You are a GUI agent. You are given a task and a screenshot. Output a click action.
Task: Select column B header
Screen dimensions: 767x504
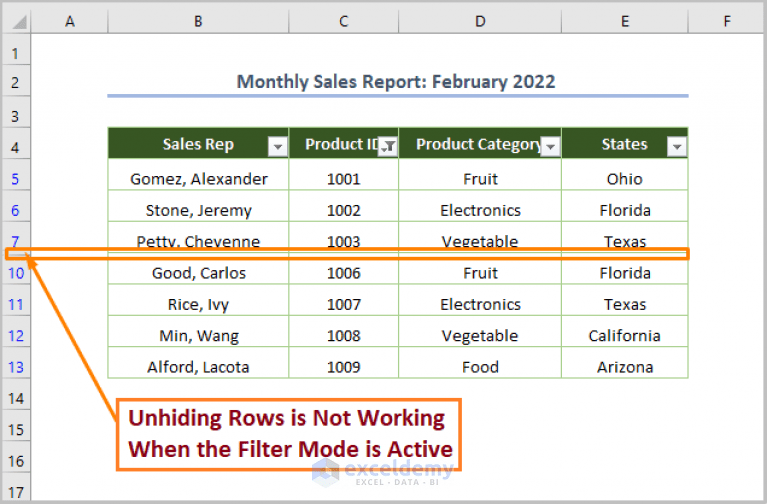pyautogui.click(x=198, y=22)
